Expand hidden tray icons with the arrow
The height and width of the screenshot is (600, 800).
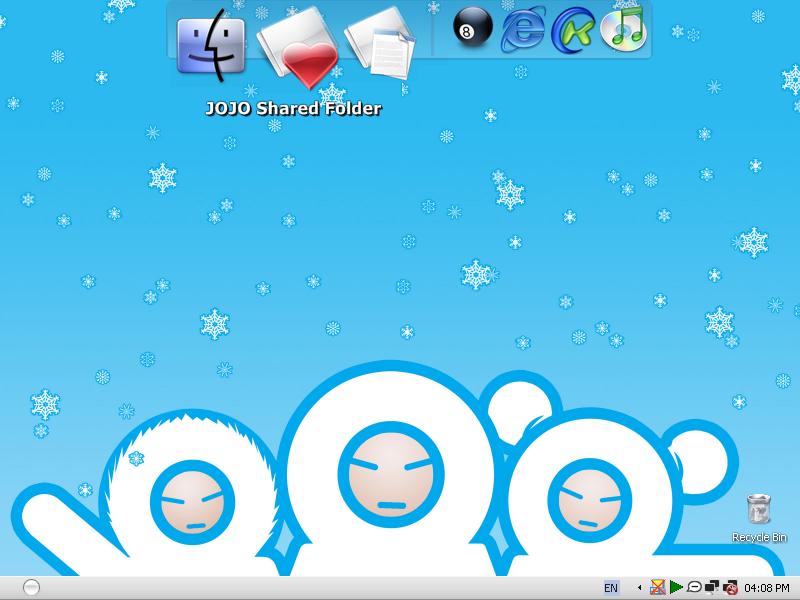(639, 588)
